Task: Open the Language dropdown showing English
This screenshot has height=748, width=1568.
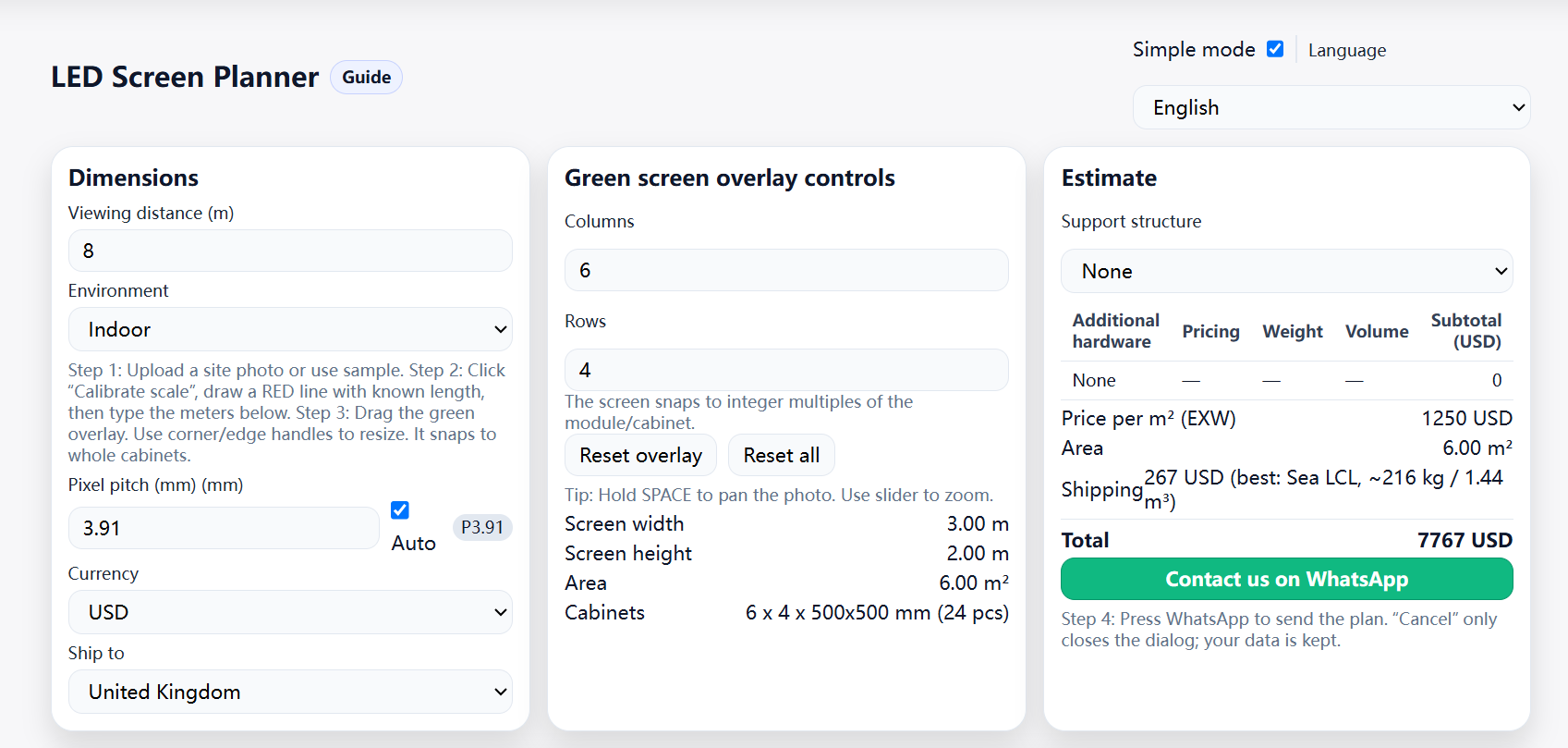Action: [1331, 108]
